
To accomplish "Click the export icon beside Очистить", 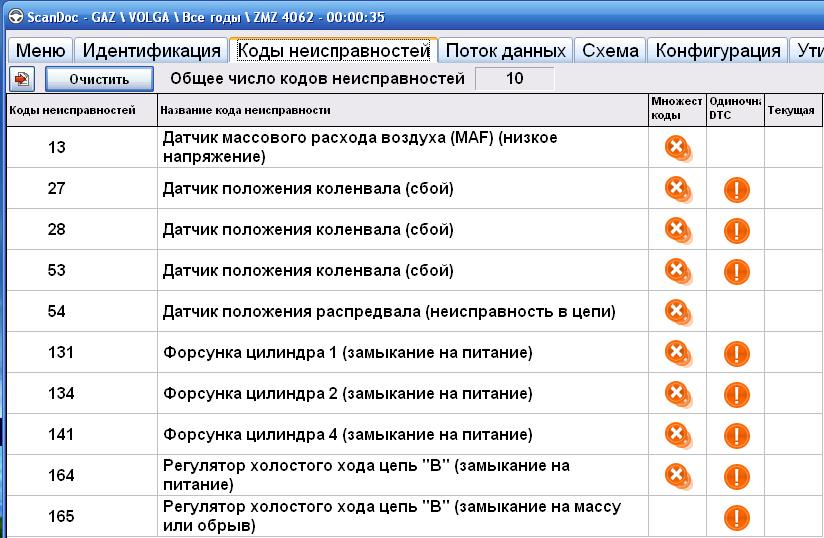I will 22,79.
